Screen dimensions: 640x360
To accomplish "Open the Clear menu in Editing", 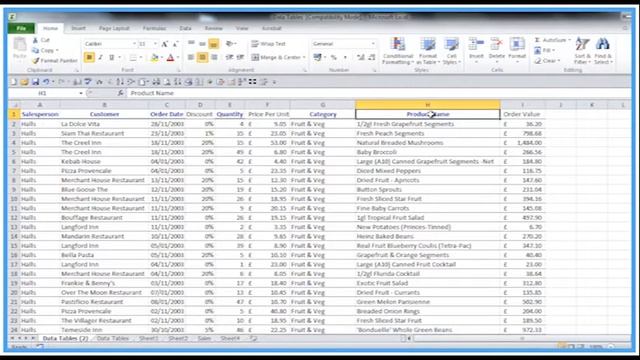I will pyautogui.click(x=547, y=60).
